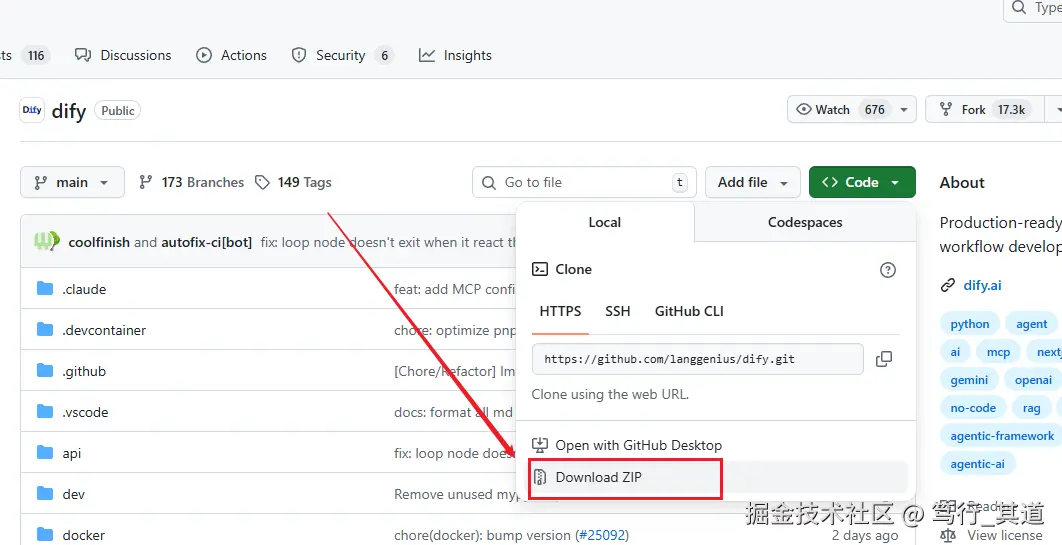Click the Actions play circle icon
This screenshot has height=545, width=1062.
tap(204, 56)
